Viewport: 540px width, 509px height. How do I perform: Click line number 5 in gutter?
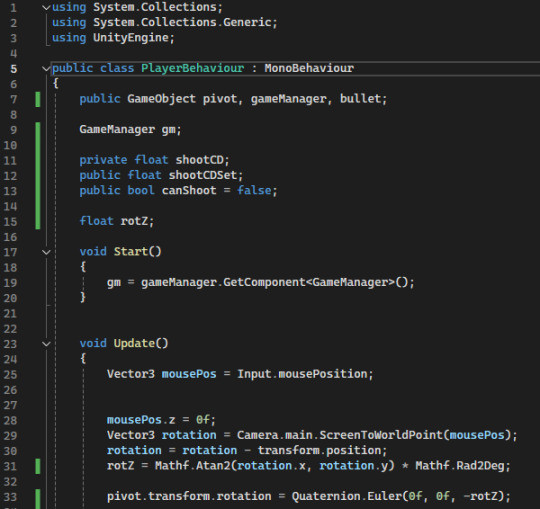13,69
